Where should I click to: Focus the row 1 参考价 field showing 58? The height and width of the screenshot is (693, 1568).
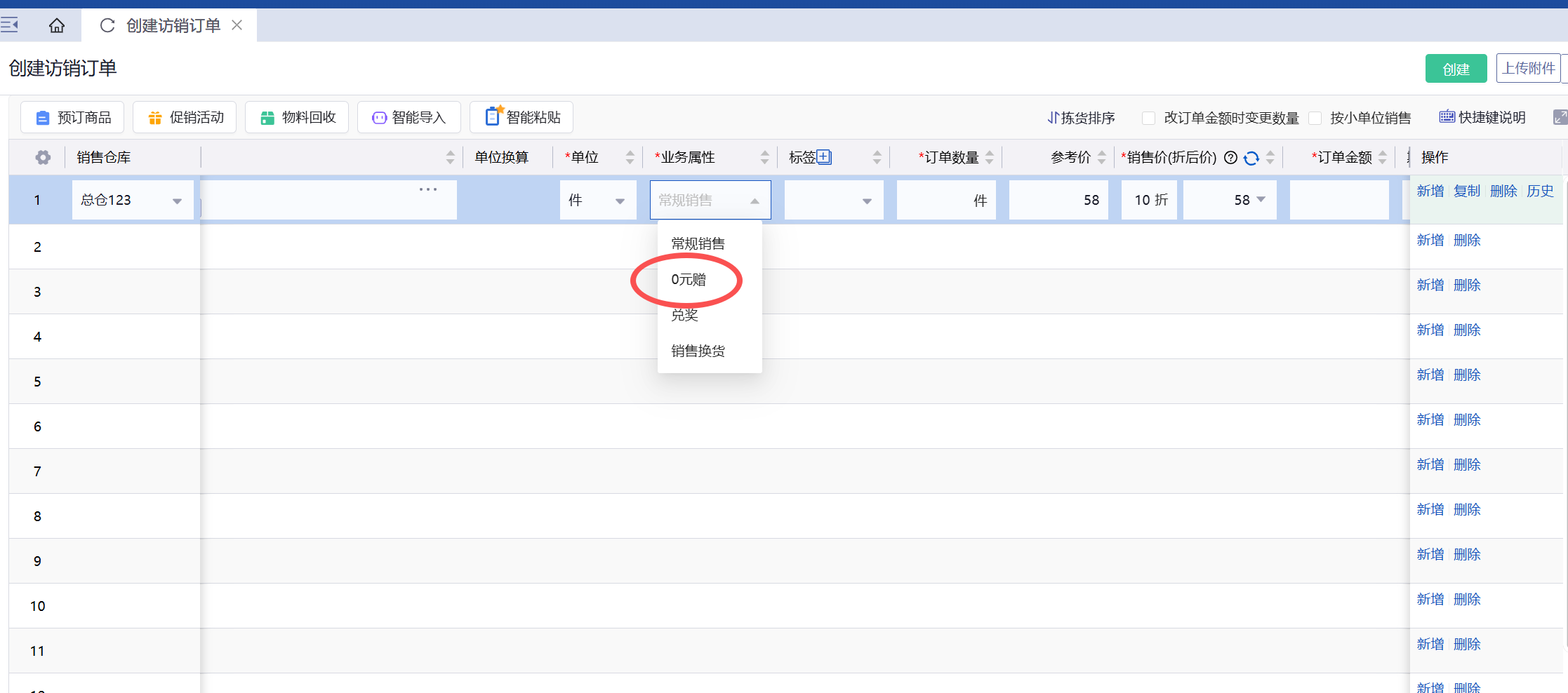(x=1058, y=200)
